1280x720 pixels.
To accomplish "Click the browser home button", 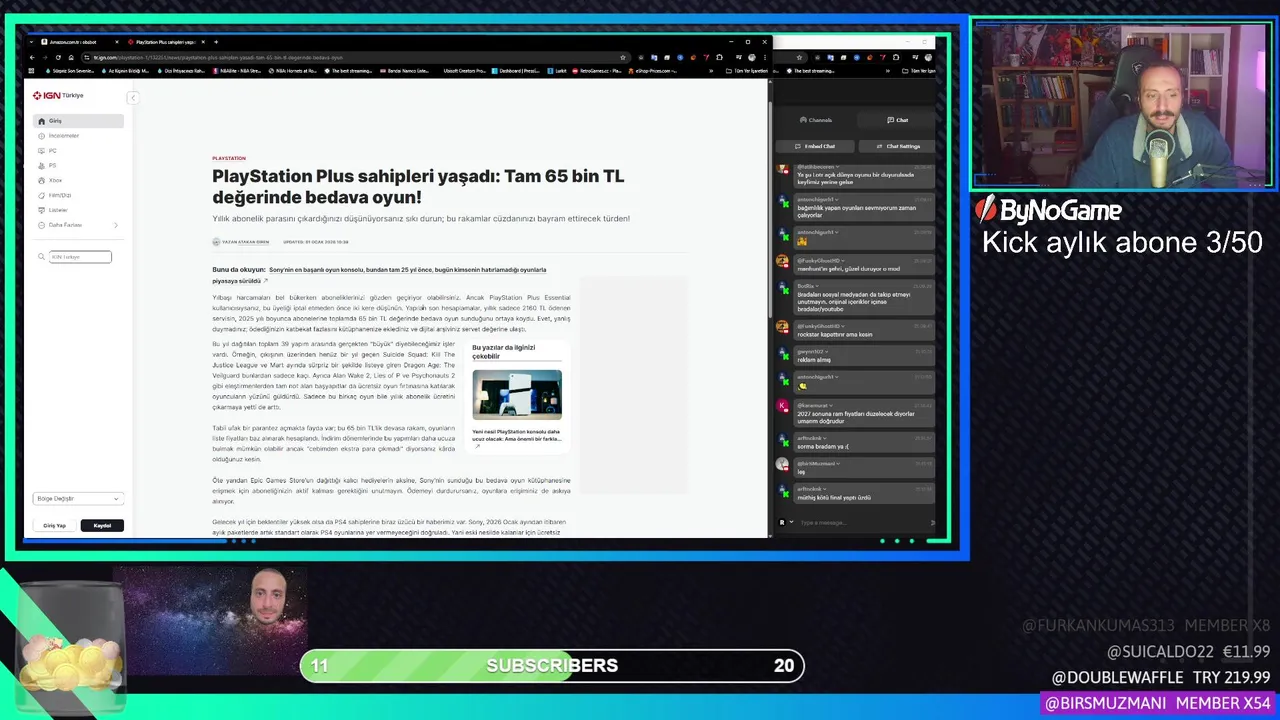I will pos(71,57).
